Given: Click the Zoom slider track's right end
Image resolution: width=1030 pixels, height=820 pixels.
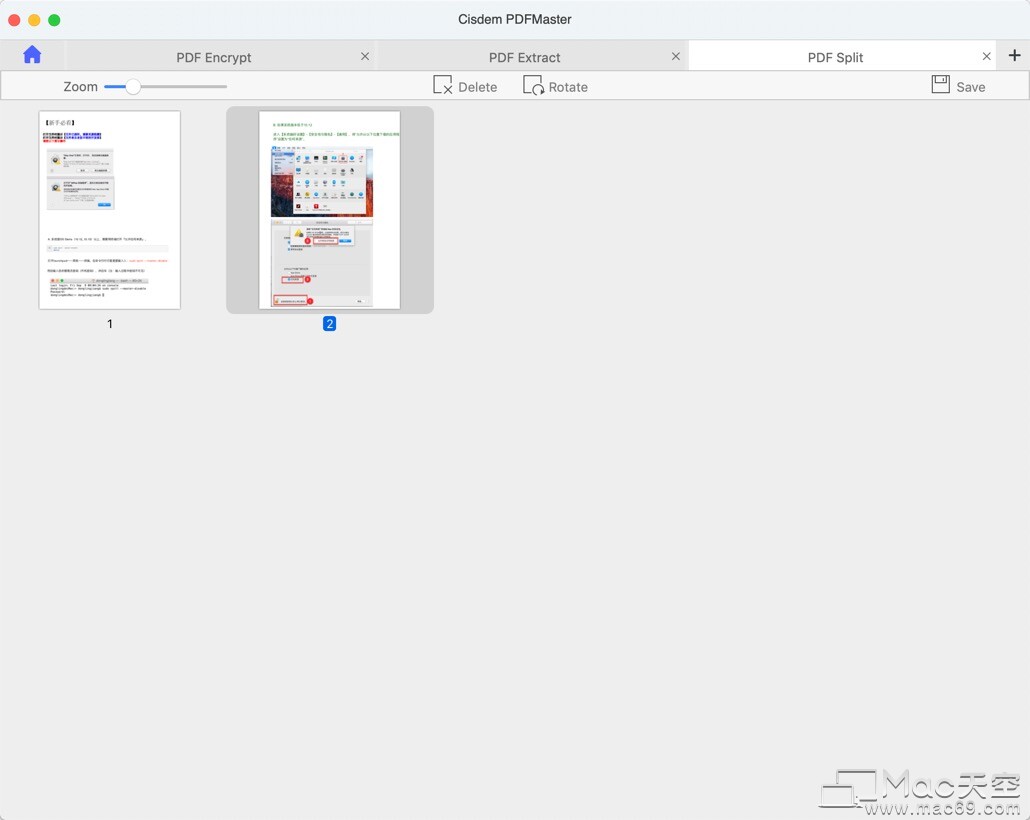Looking at the screenshot, I should click(x=224, y=86).
